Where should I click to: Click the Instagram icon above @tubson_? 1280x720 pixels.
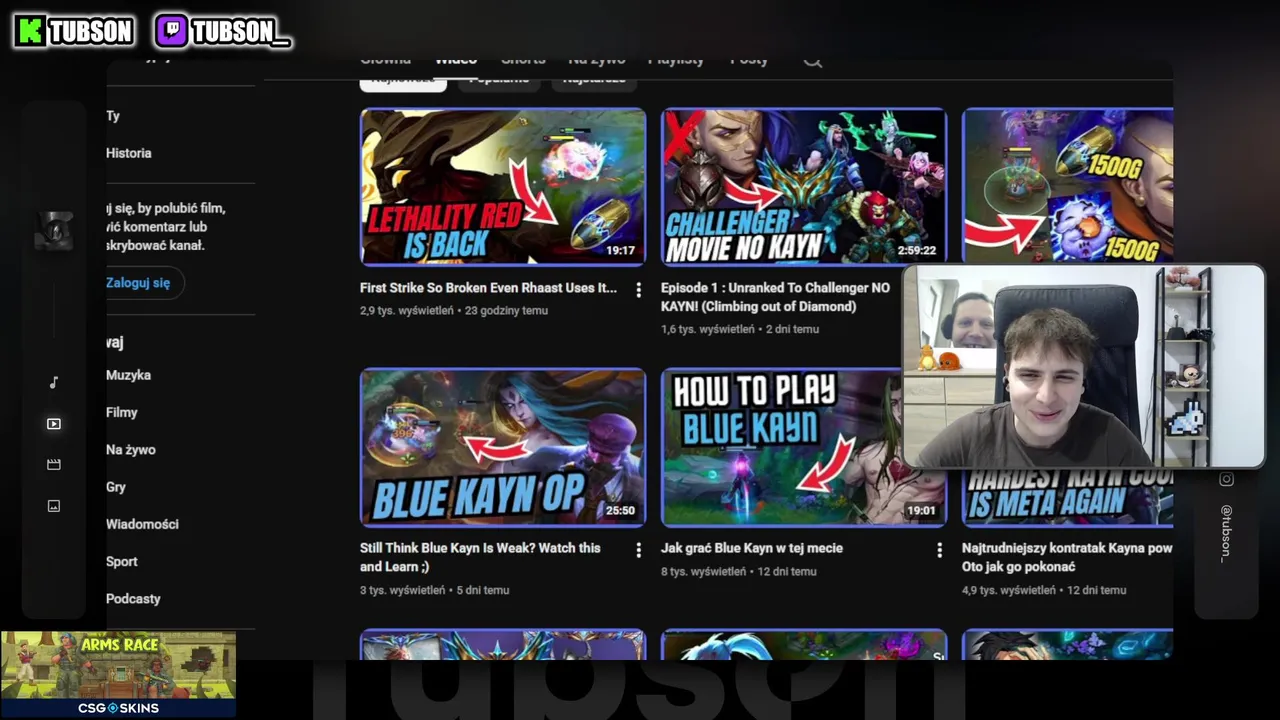coord(1226,479)
